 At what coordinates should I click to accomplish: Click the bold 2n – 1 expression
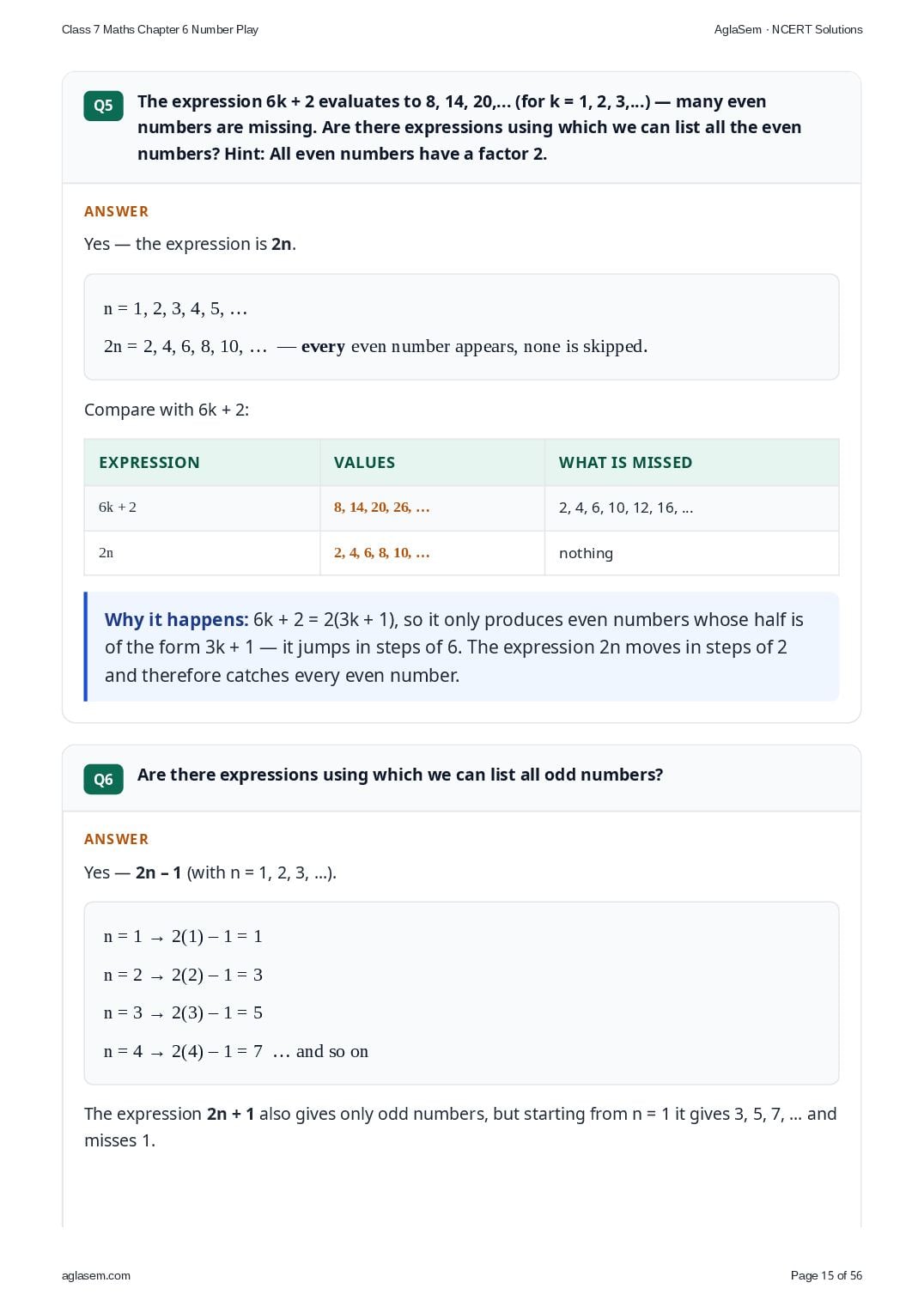coord(159,872)
